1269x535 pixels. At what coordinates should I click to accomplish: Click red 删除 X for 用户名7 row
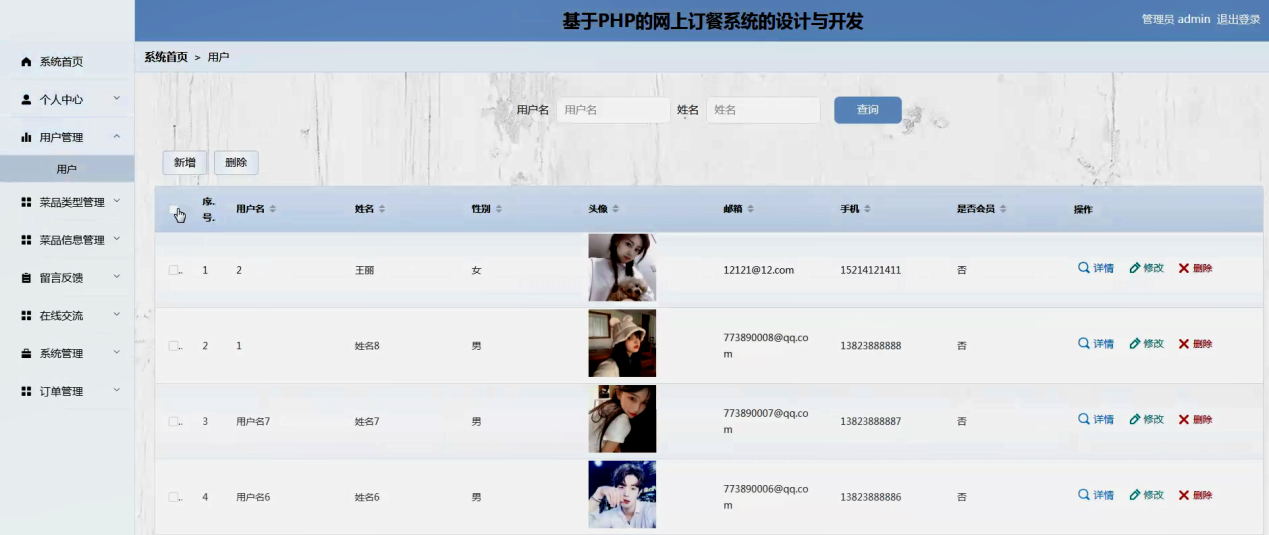1184,420
